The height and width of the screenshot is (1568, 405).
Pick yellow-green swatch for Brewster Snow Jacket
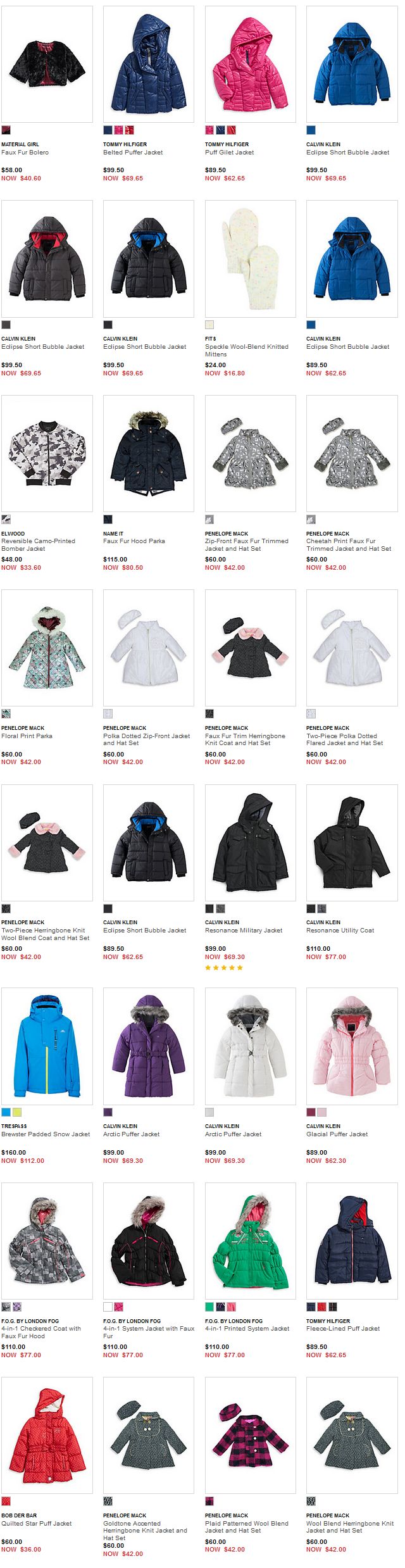click(x=17, y=1112)
